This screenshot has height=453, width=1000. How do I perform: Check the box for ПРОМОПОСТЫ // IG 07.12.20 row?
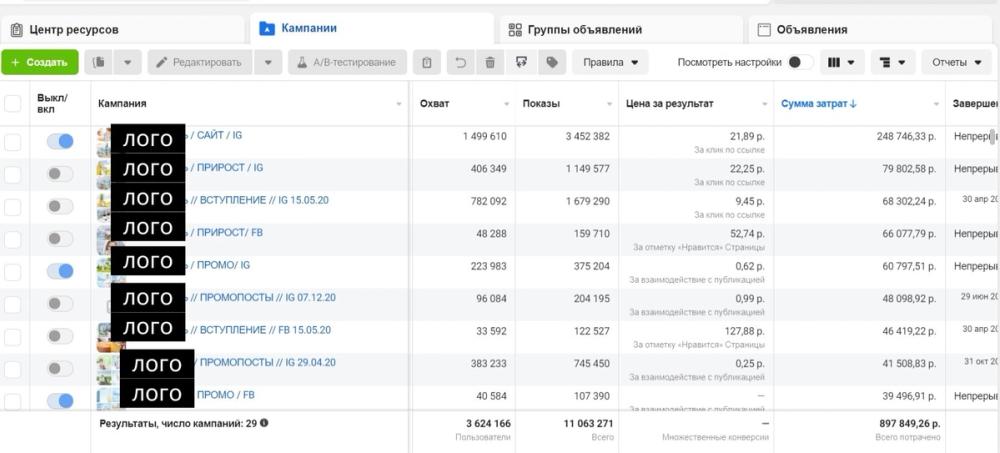(x=13, y=304)
